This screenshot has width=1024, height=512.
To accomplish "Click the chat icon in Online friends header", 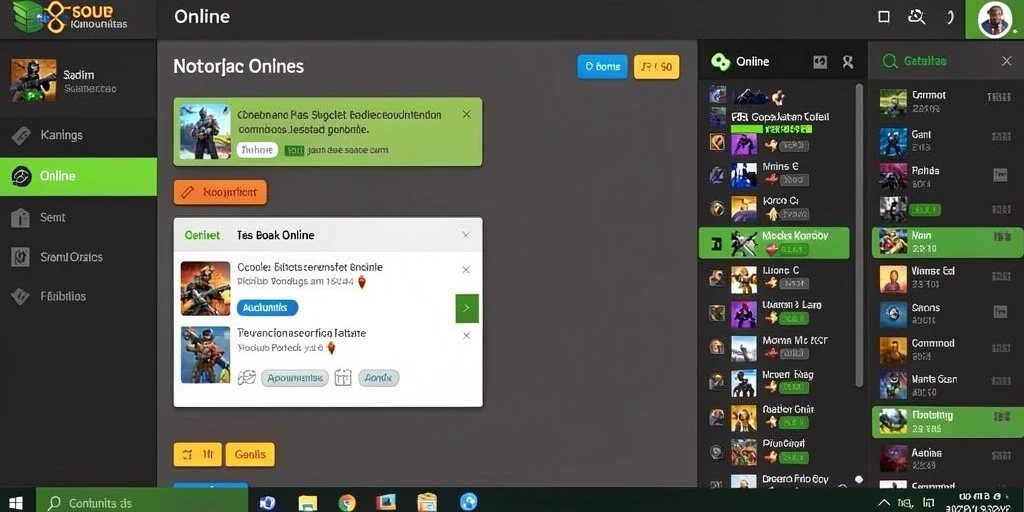I will 820,62.
